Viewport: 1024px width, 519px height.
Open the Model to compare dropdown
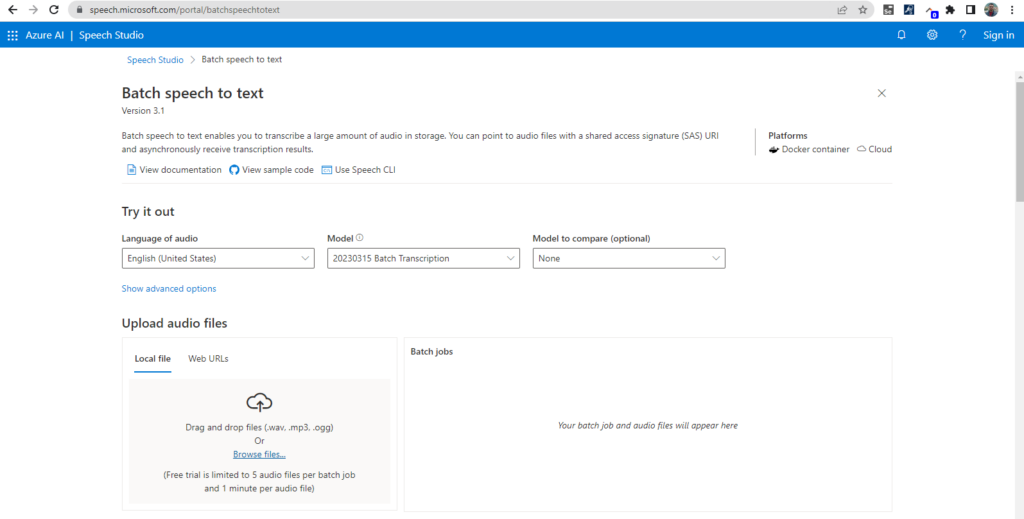coord(629,259)
